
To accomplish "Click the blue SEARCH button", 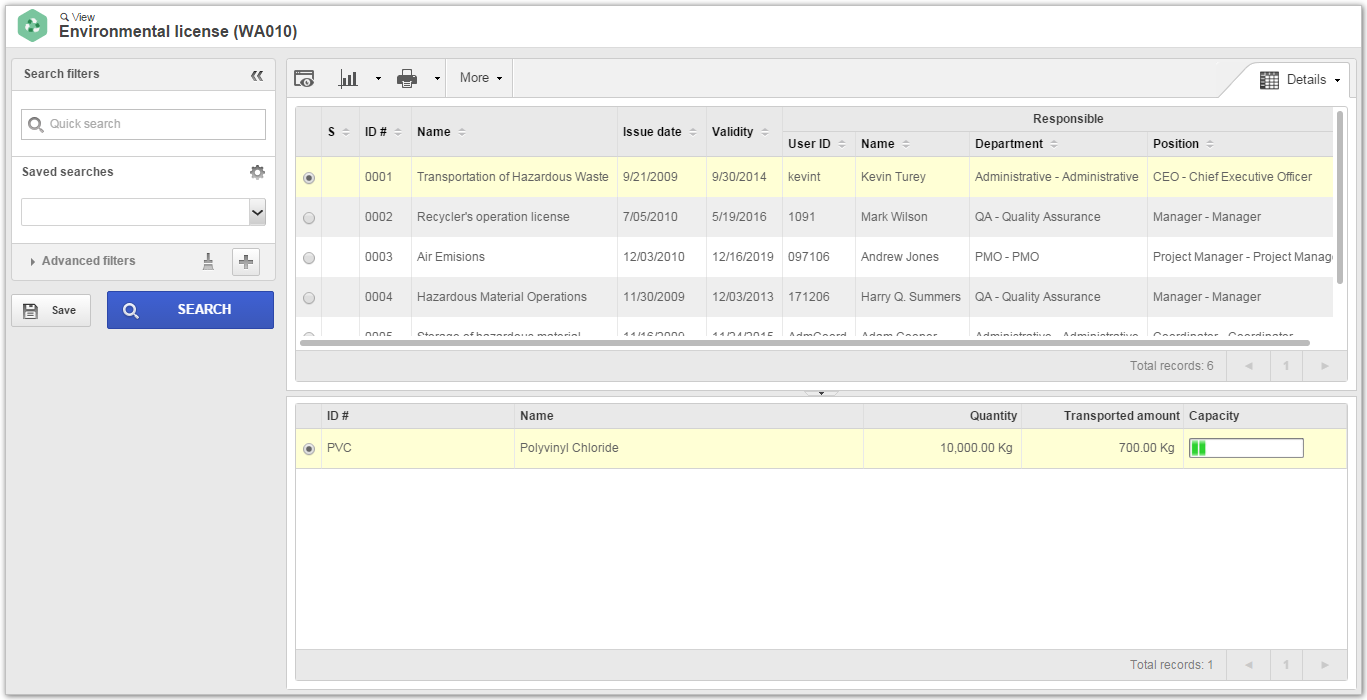I will (190, 310).
